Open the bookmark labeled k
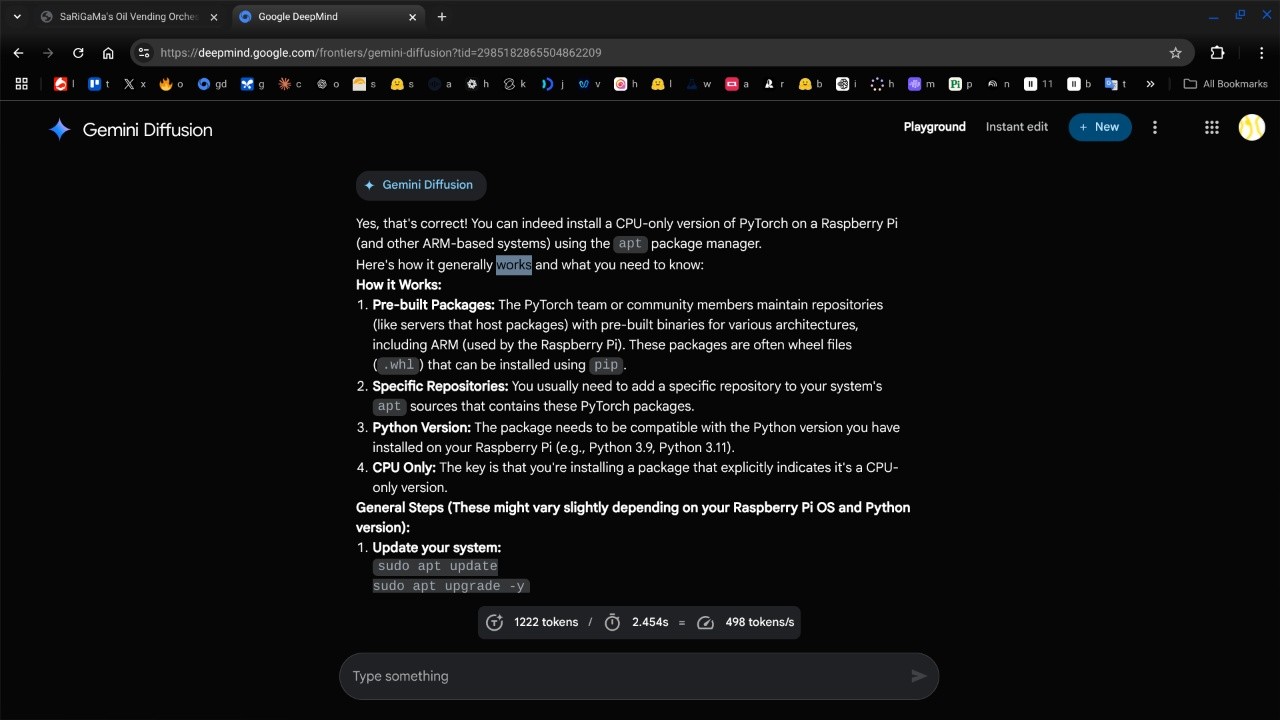The width and height of the screenshot is (1280, 720). pyautogui.click(x=515, y=84)
